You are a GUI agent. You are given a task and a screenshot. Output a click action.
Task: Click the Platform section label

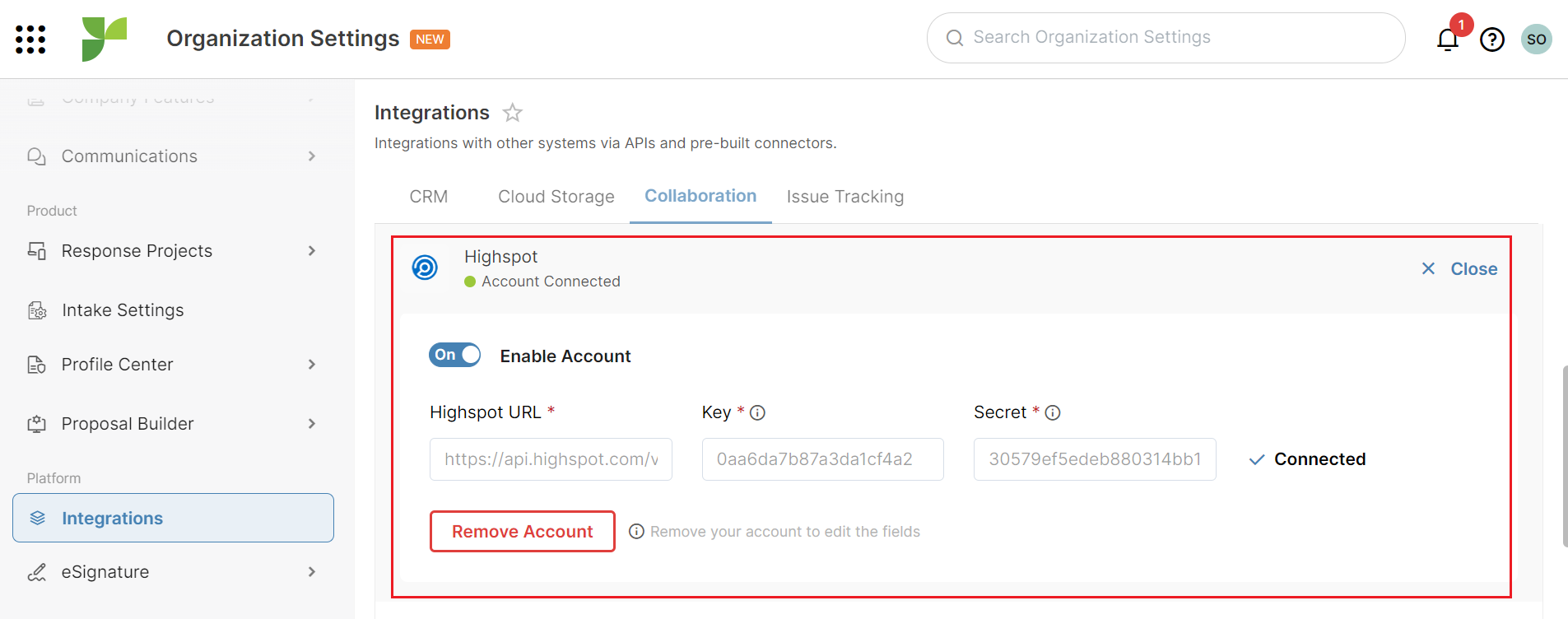click(54, 478)
